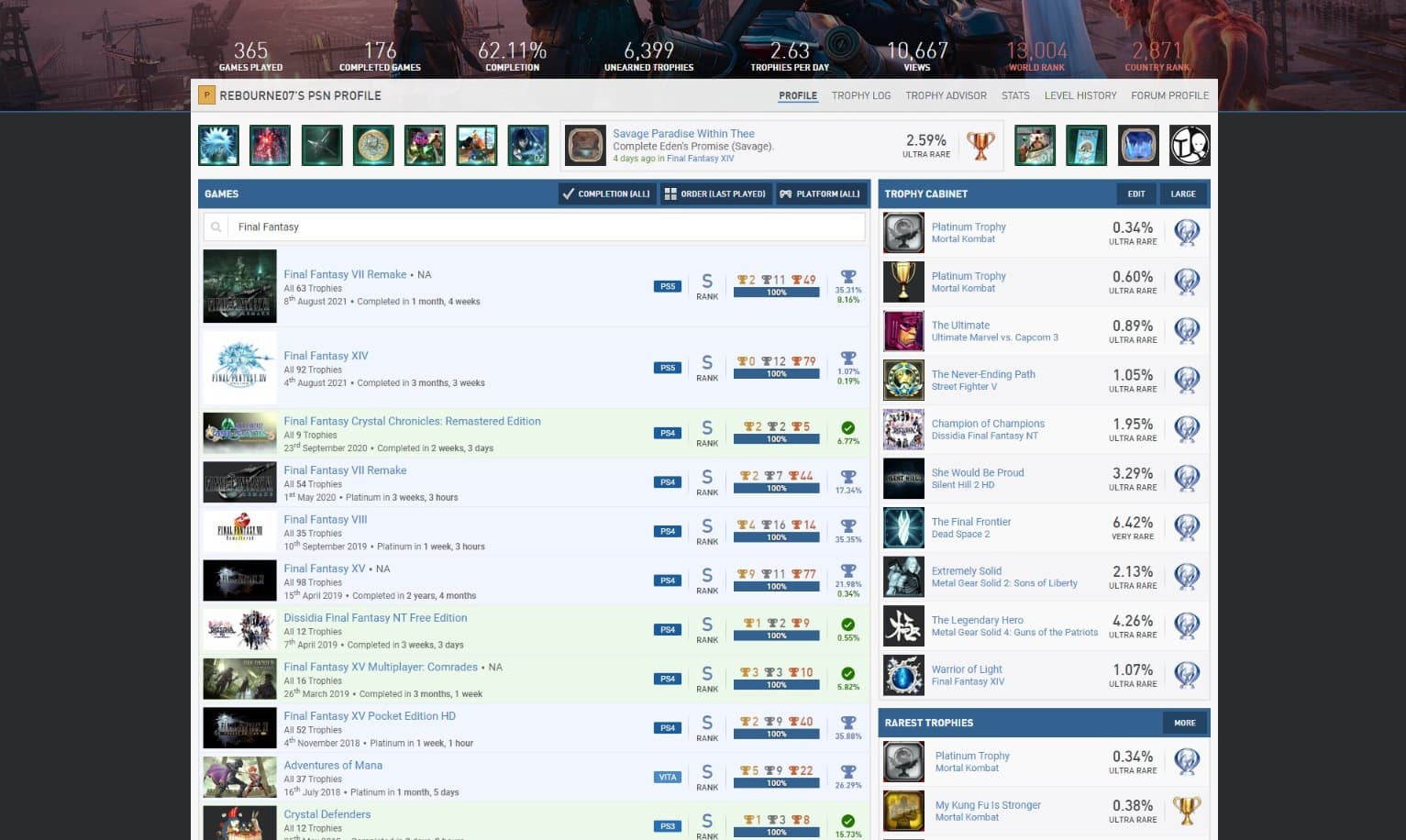Click The Never-Ending Path trophy image
The width and height of the screenshot is (1406, 840).
903,380
